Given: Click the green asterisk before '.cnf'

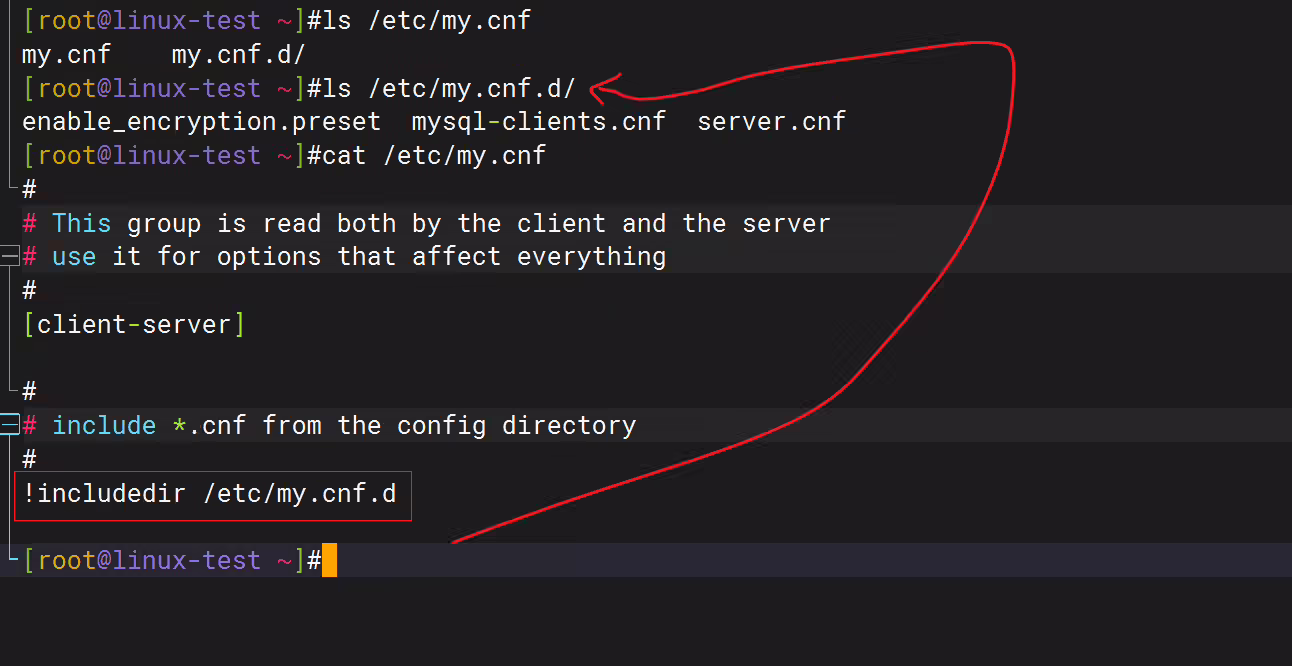Looking at the screenshot, I should pos(179,424).
